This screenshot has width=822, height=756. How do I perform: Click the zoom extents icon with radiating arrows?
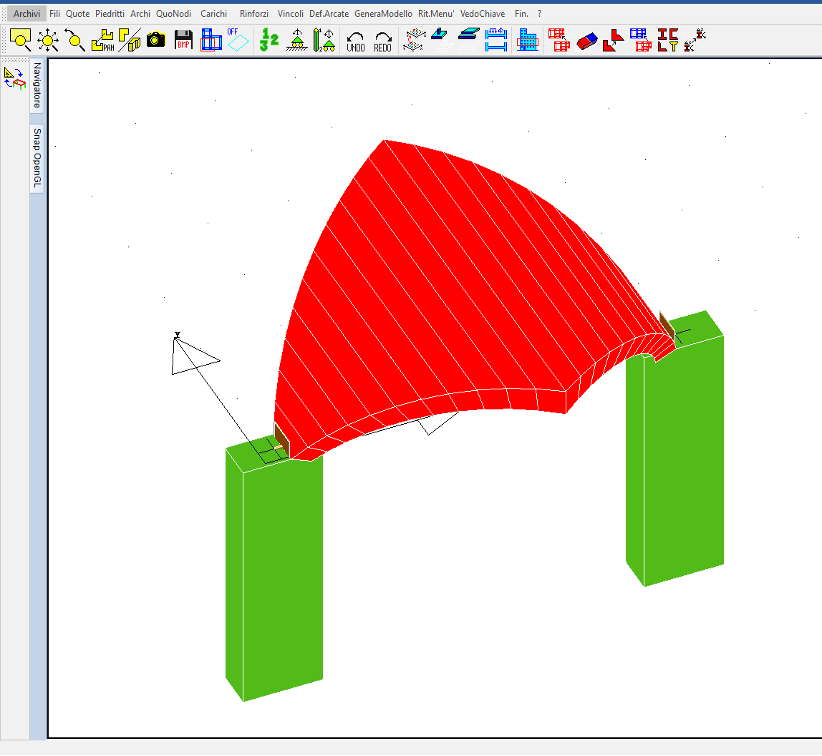pyautogui.click(x=48, y=40)
